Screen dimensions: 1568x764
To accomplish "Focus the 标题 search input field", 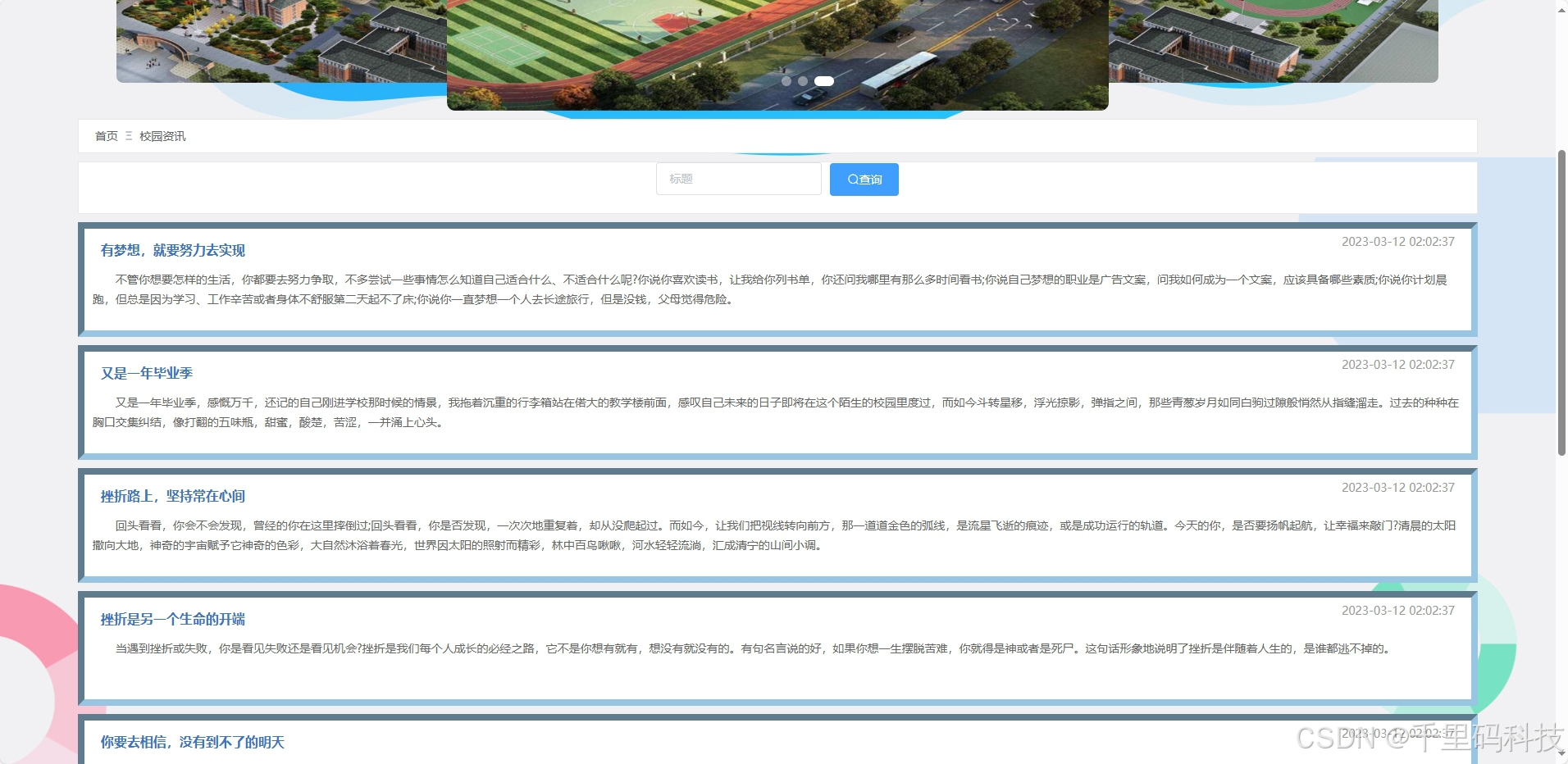I will [738, 179].
